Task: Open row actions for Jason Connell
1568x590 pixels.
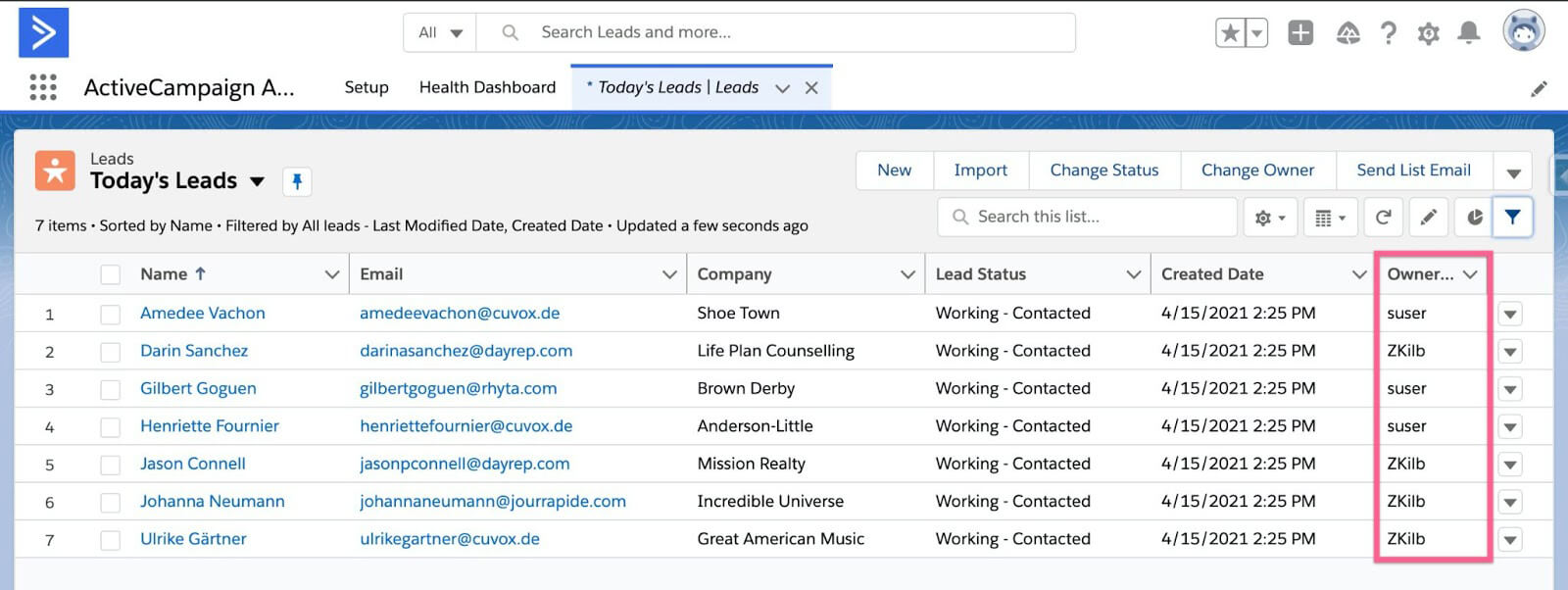Action: tap(1510, 465)
